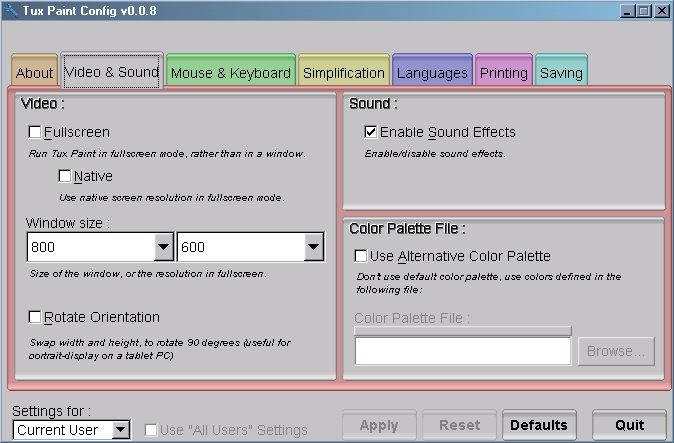This screenshot has height=443, width=674.
Task: Disable the Enable Sound Effects checkbox
Action: (371, 132)
